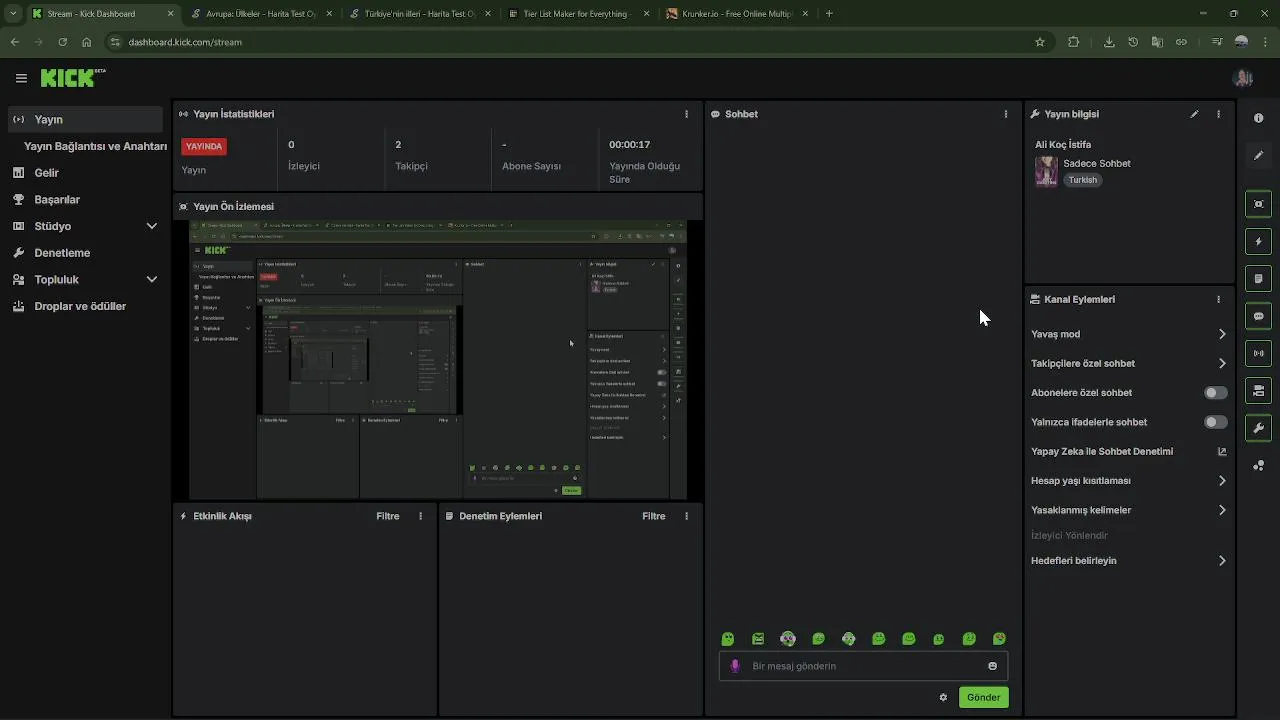Click the green Gönder button
Viewport: 1280px width, 720px height.
[x=983, y=697]
